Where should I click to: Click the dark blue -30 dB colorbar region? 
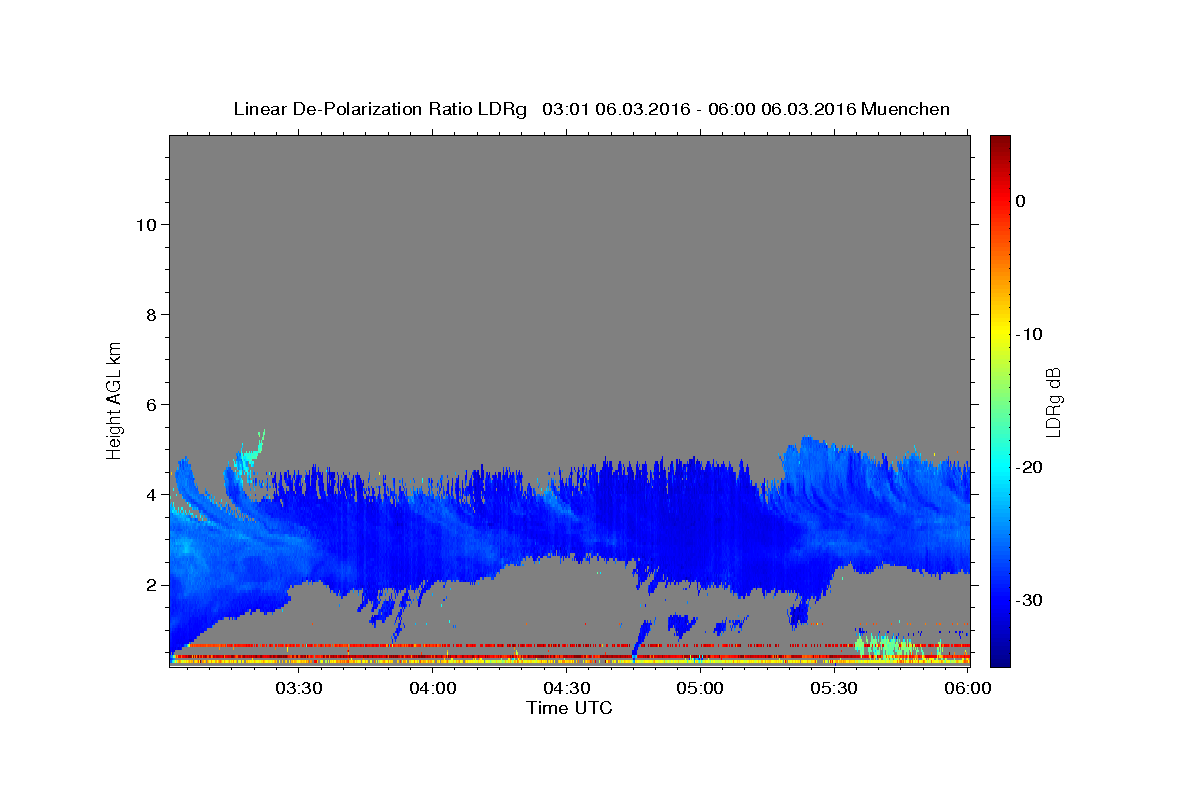1000,600
